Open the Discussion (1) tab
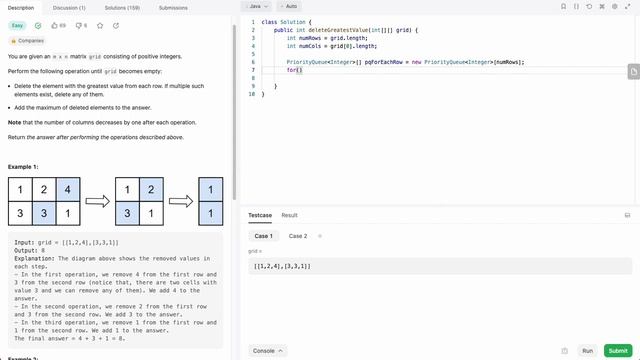 [x=69, y=8]
